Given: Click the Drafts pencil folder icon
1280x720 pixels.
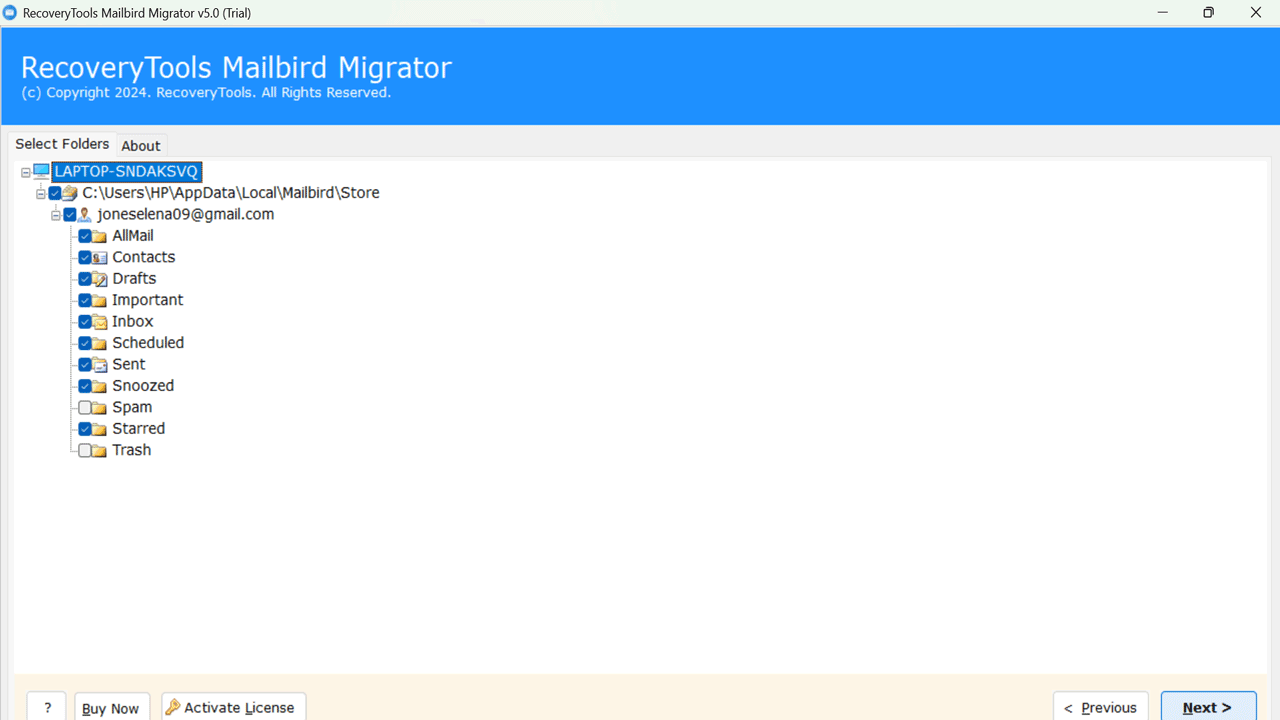Looking at the screenshot, I should pos(100,279).
